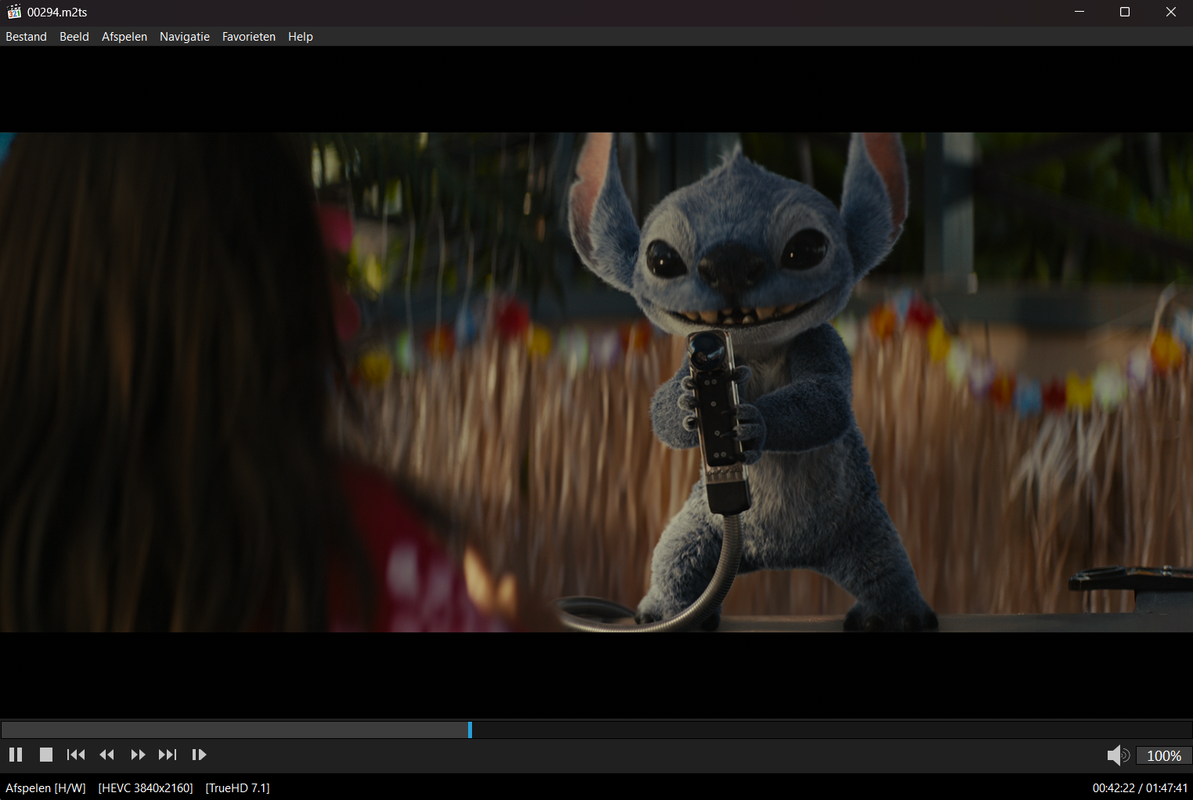Stop playback with the square button
Image resolution: width=1193 pixels, height=800 pixels.
(46, 754)
